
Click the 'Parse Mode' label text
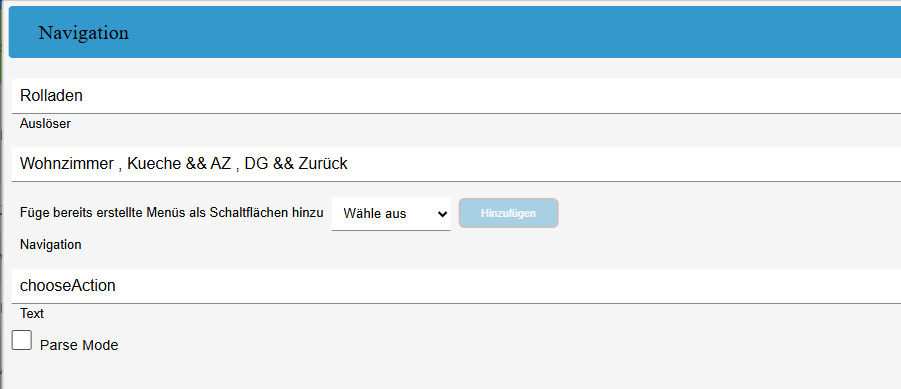click(x=79, y=345)
